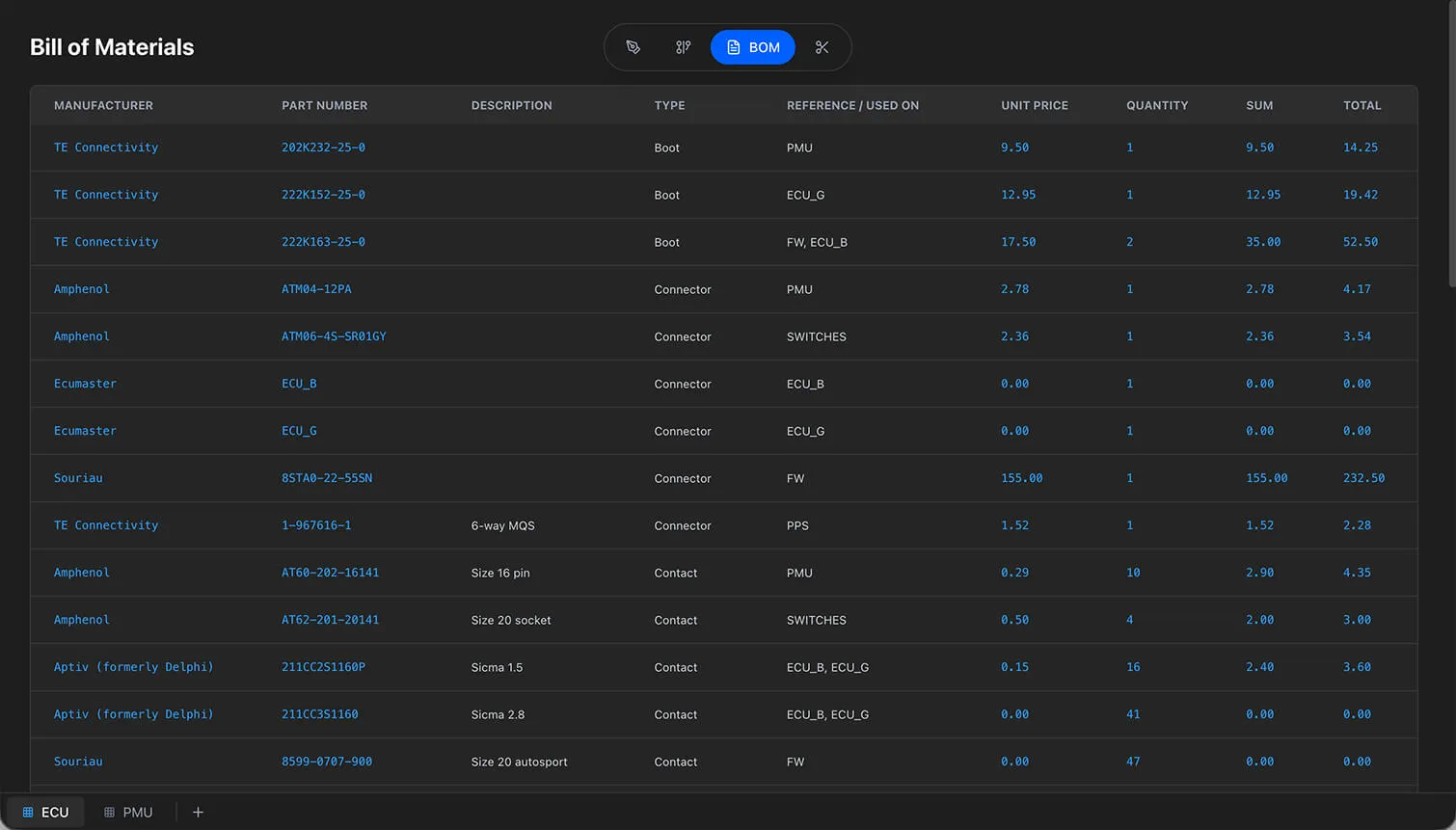Open part number 202K232-25-0
1456x830 pixels.
point(323,147)
